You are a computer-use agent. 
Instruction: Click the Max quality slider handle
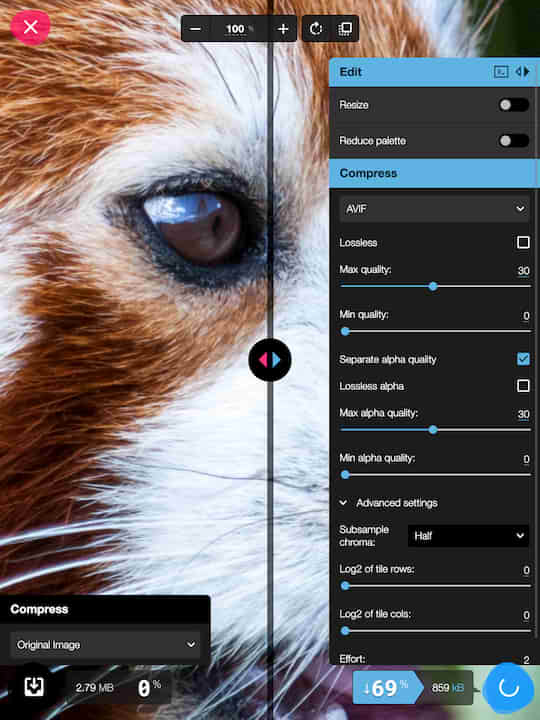click(433, 287)
